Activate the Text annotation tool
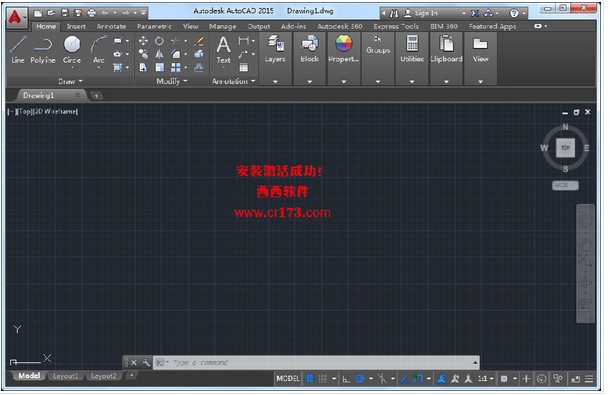This screenshot has height=395, width=610. click(x=223, y=50)
